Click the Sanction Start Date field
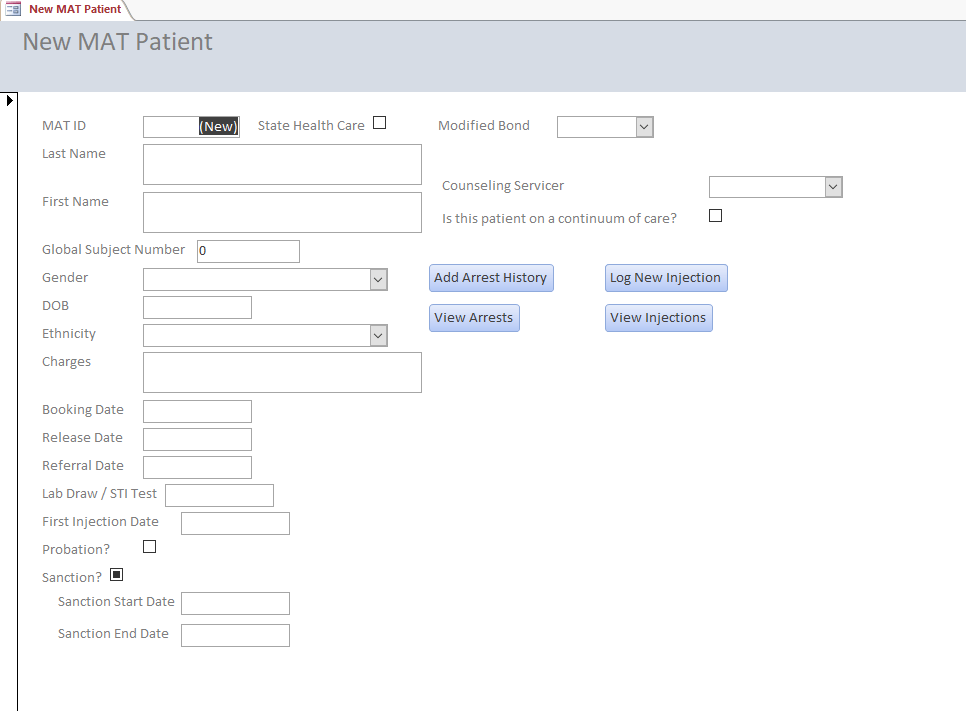 [235, 603]
